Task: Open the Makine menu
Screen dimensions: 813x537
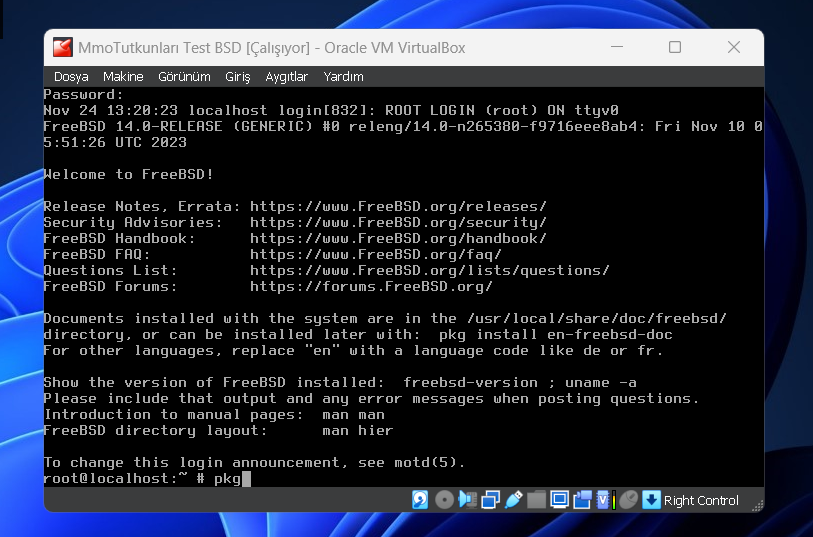Action: [123, 77]
